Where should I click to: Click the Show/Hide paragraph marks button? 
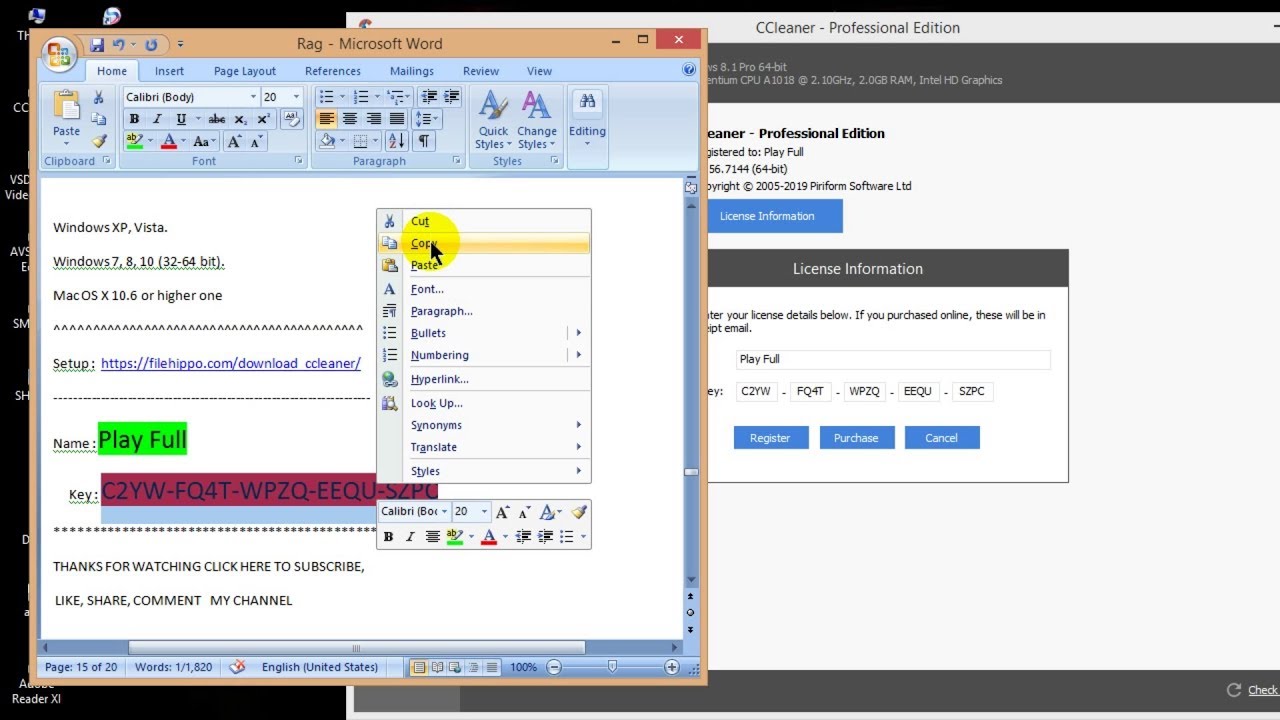pyautogui.click(x=424, y=142)
